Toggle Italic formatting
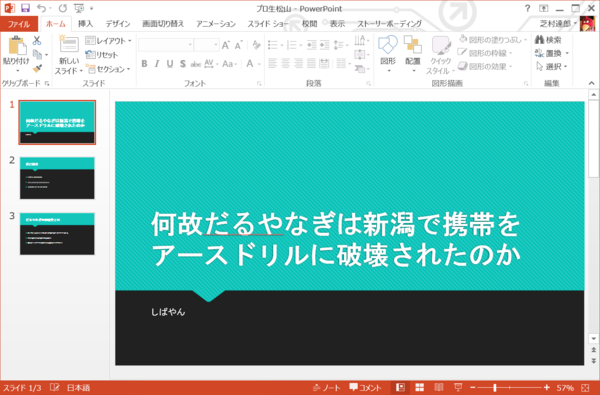The height and width of the screenshot is (395, 600). pyautogui.click(x=157, y=64)
